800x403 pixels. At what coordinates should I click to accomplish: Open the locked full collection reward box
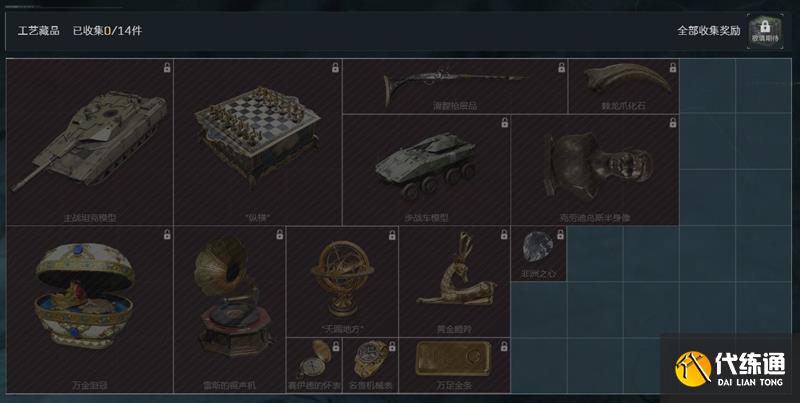[x=765, y=32]
